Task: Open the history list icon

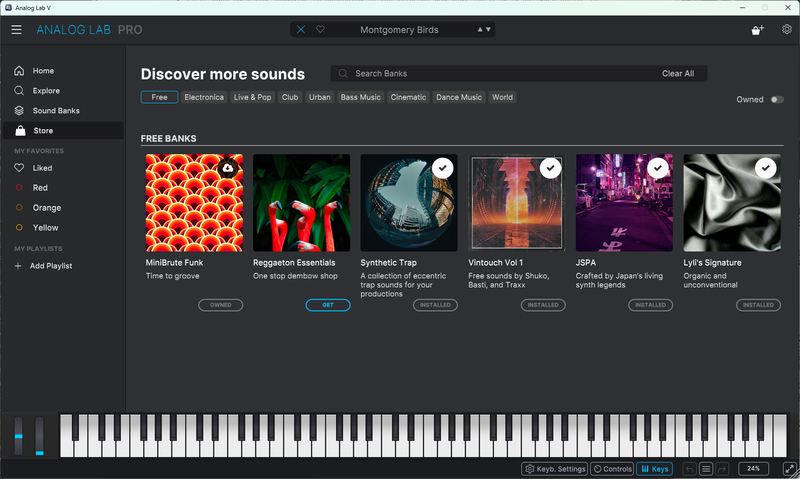Action: click(706, 469)
